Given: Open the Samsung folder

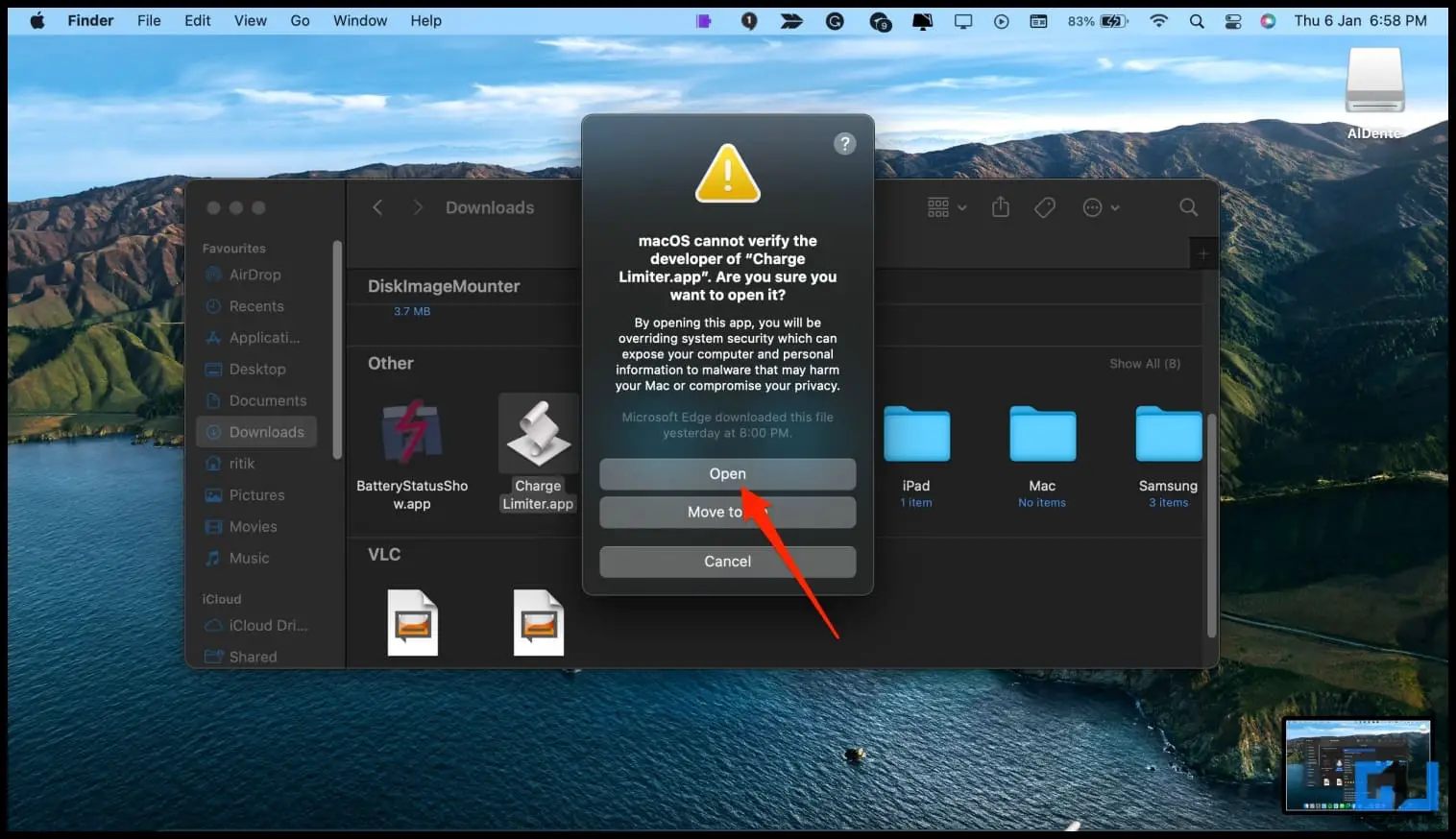Looking at the screenshot, I should click(1168, 433).
